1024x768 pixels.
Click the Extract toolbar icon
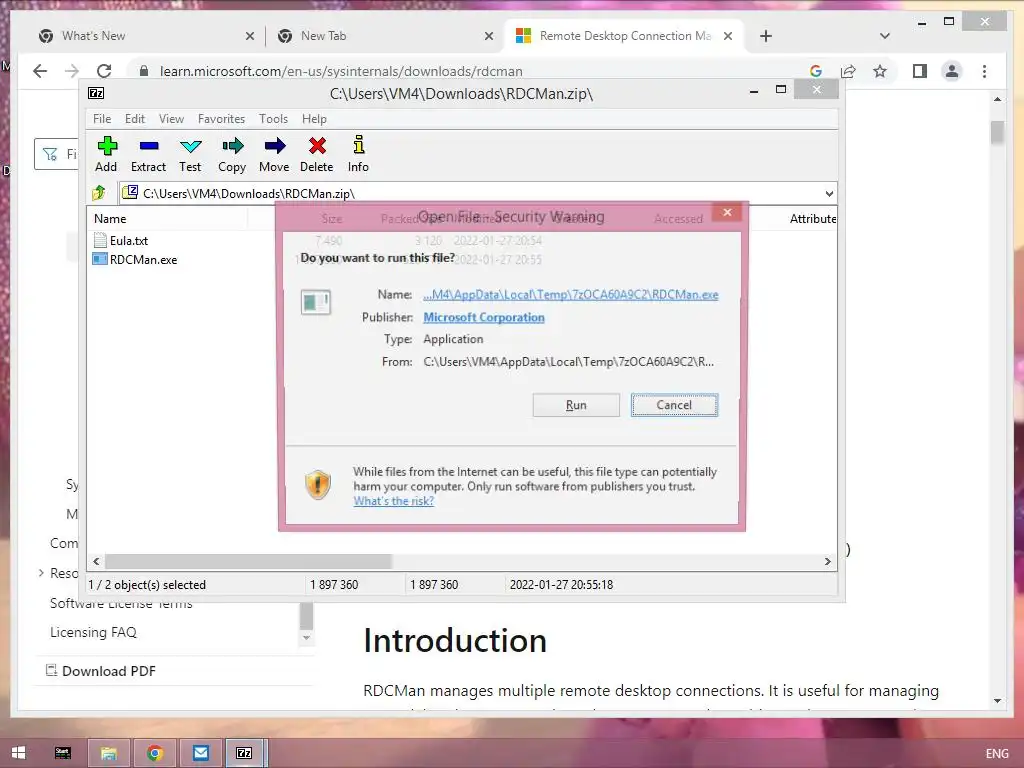pyautogui.click(x=149, y=146)
